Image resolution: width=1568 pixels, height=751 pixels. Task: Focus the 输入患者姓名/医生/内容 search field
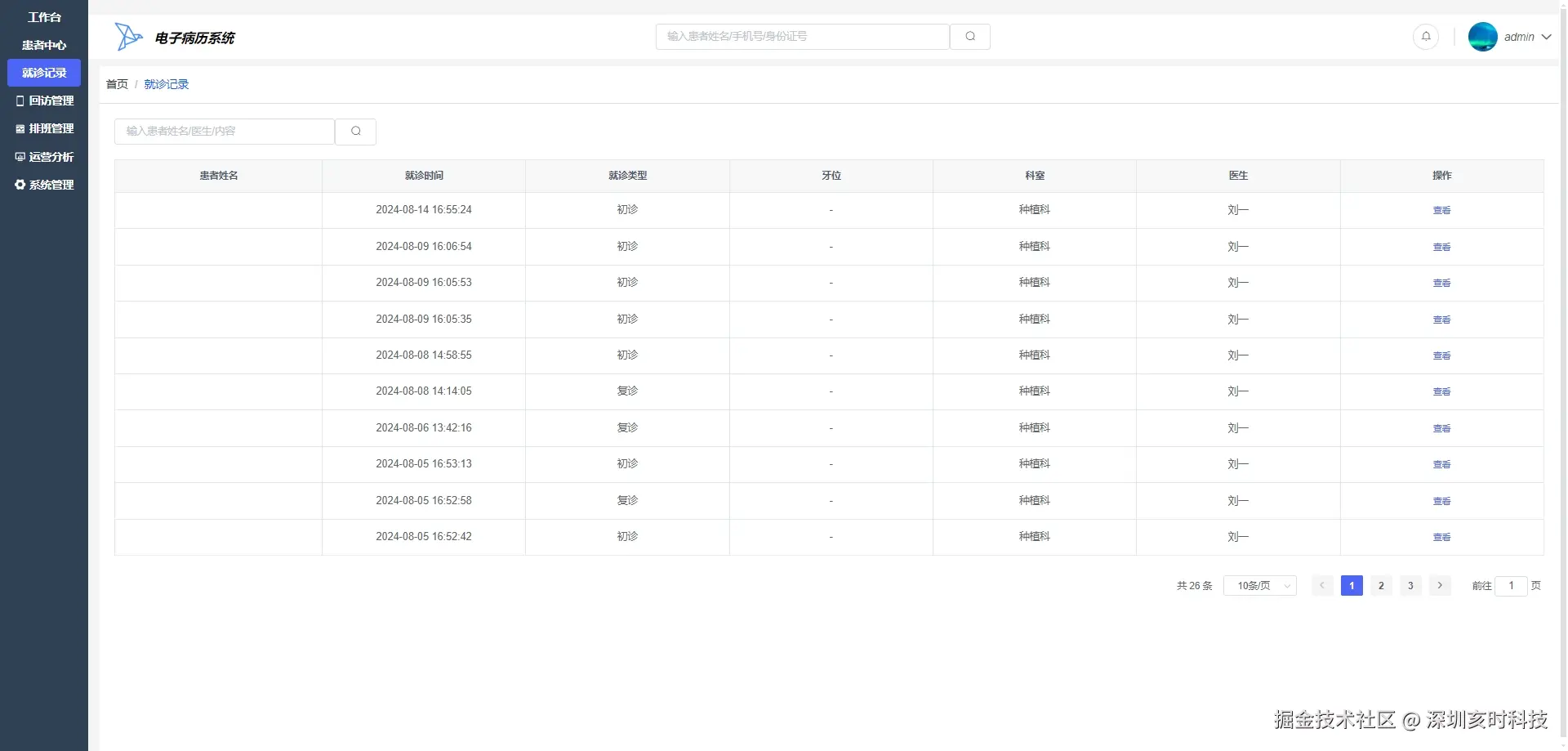coord(225,132)
